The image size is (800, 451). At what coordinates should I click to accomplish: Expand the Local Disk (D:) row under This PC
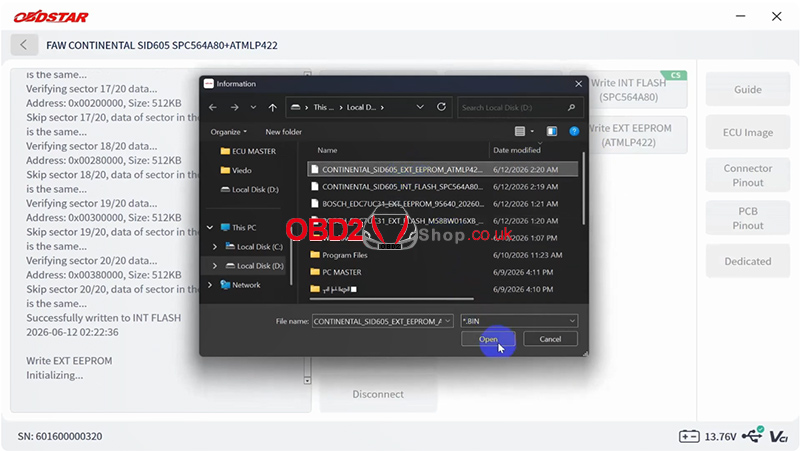pos(215,266)
